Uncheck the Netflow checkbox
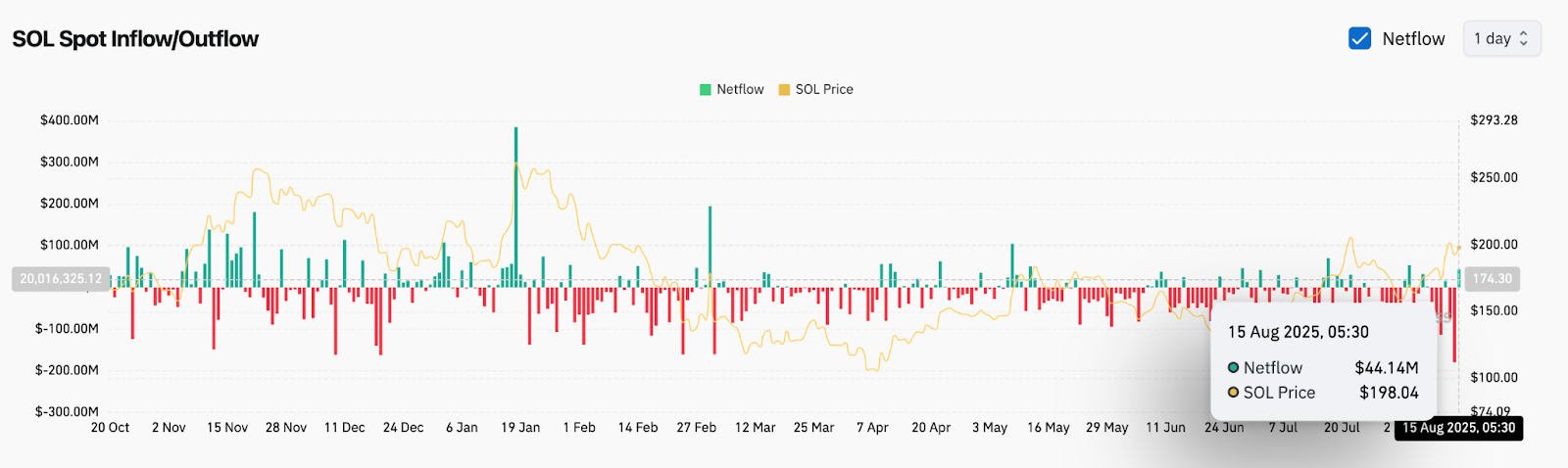 pyautogui.click(x=1359, y=38)
